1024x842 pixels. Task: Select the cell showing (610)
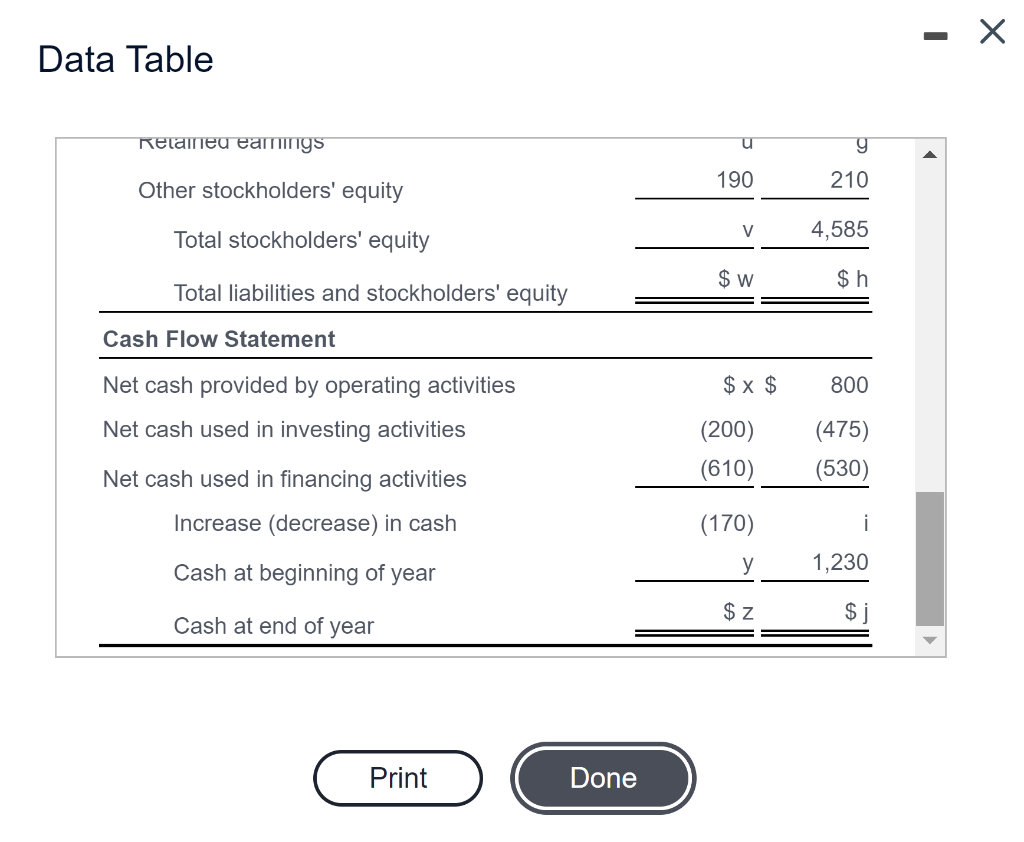[x=725, y=469]
